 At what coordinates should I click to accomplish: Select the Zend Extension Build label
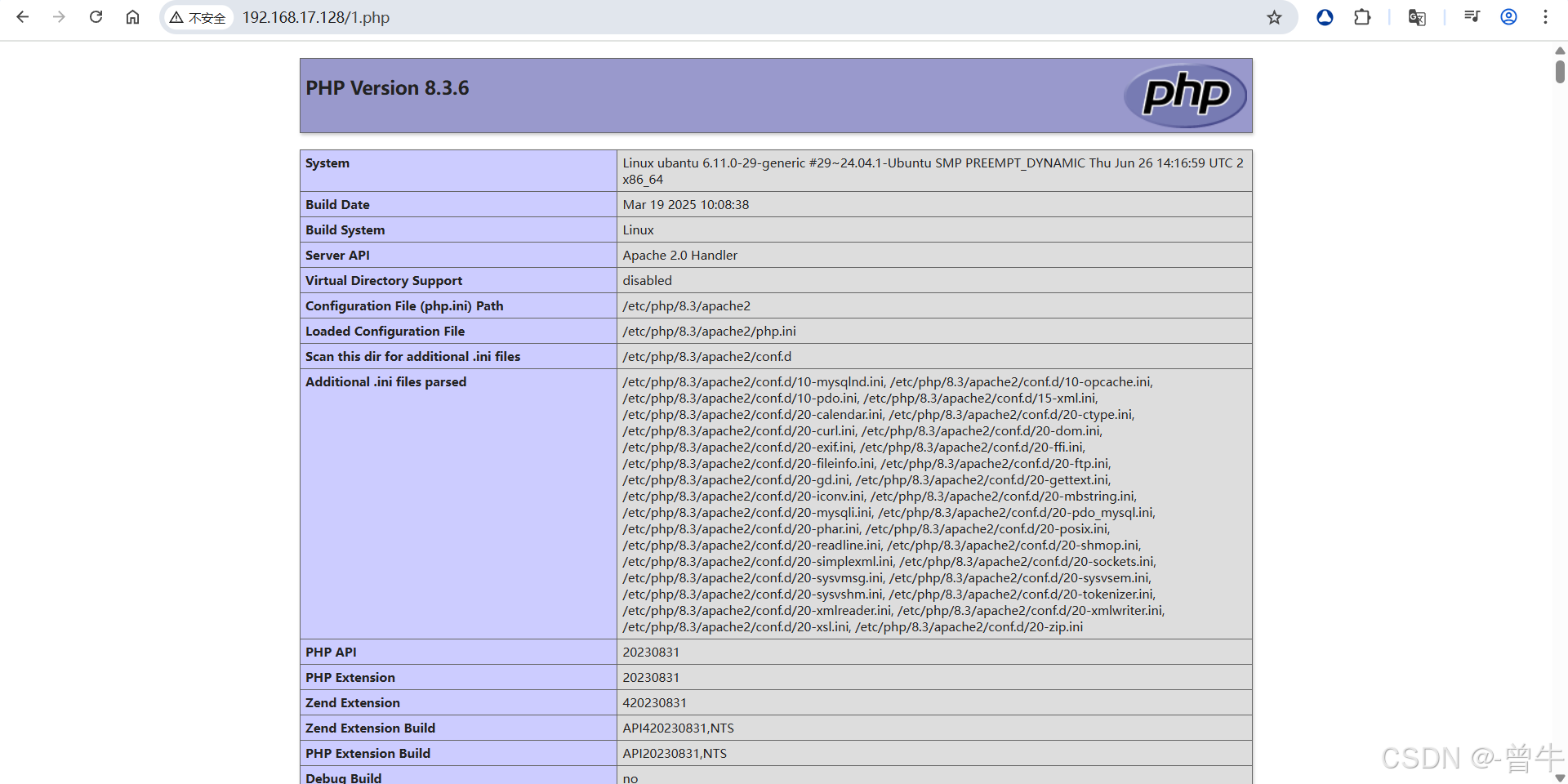[x=370, y=728]
